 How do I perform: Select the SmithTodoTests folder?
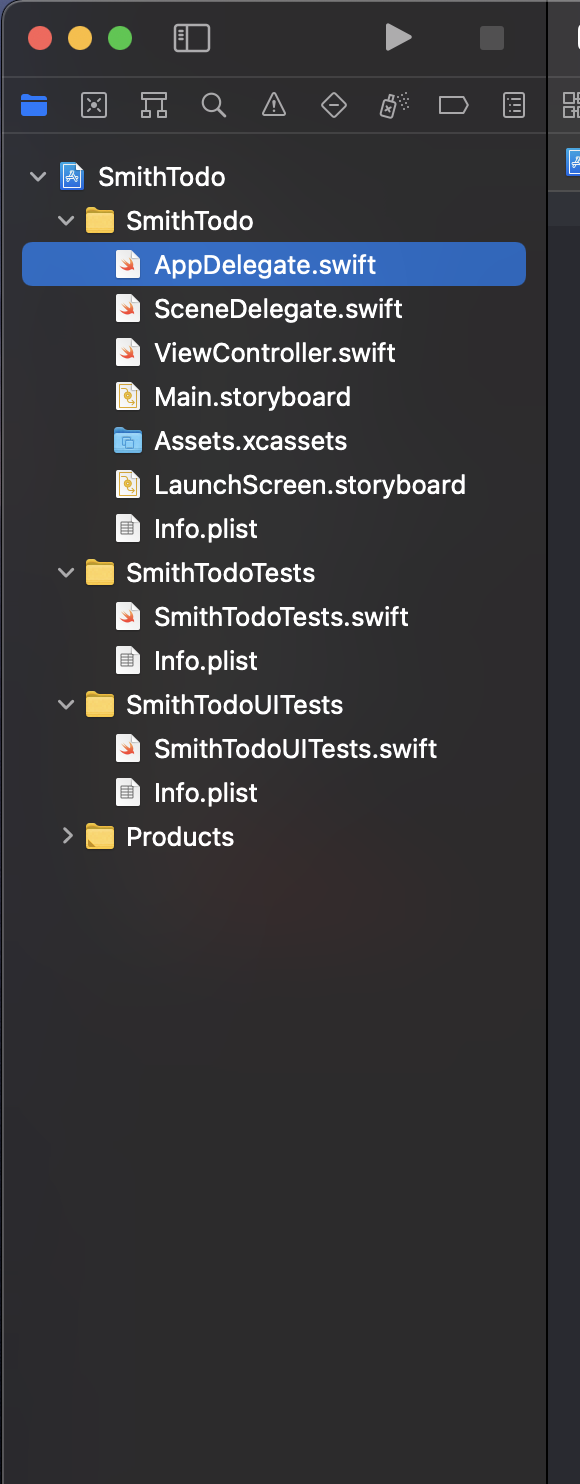tap(220, 573)
